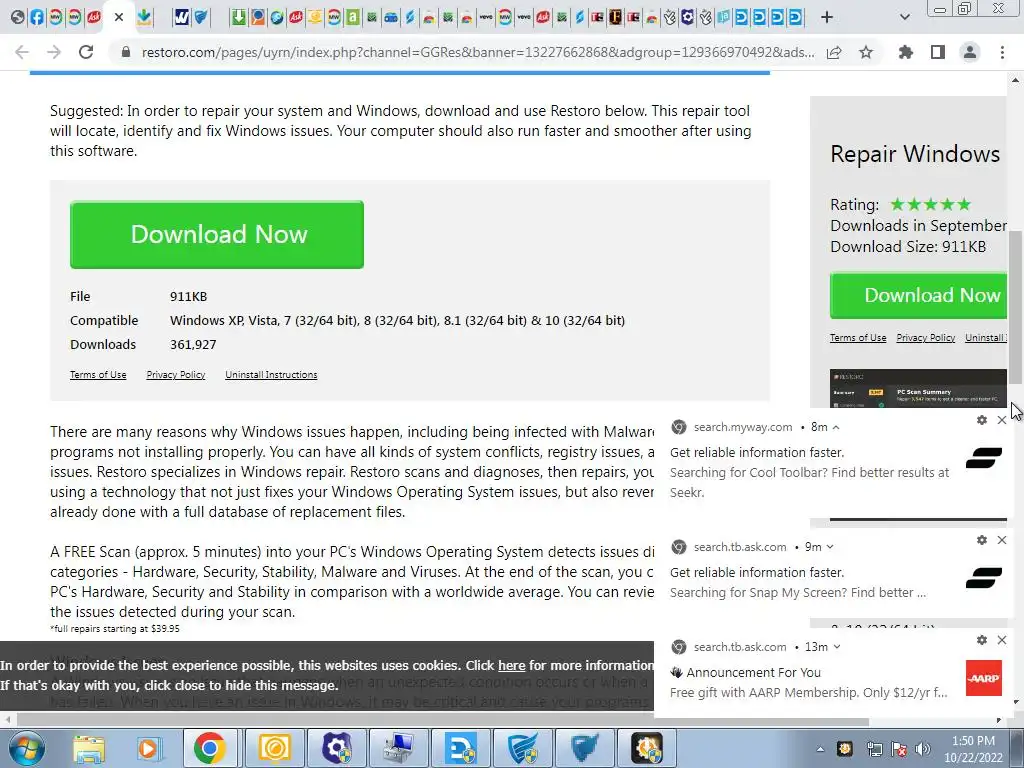Viewport: 1024px width, 768px height.
Task: Click the vertical page scrollbar thumb
Action: click(1015, 307)
